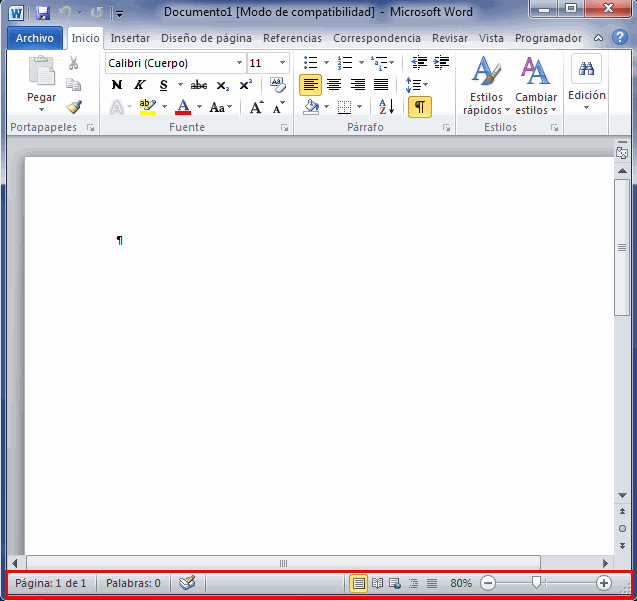Open the font name dropdown Calibri (Cuerpo)
Screen dimensions: 637x601
tap(239, 63)
